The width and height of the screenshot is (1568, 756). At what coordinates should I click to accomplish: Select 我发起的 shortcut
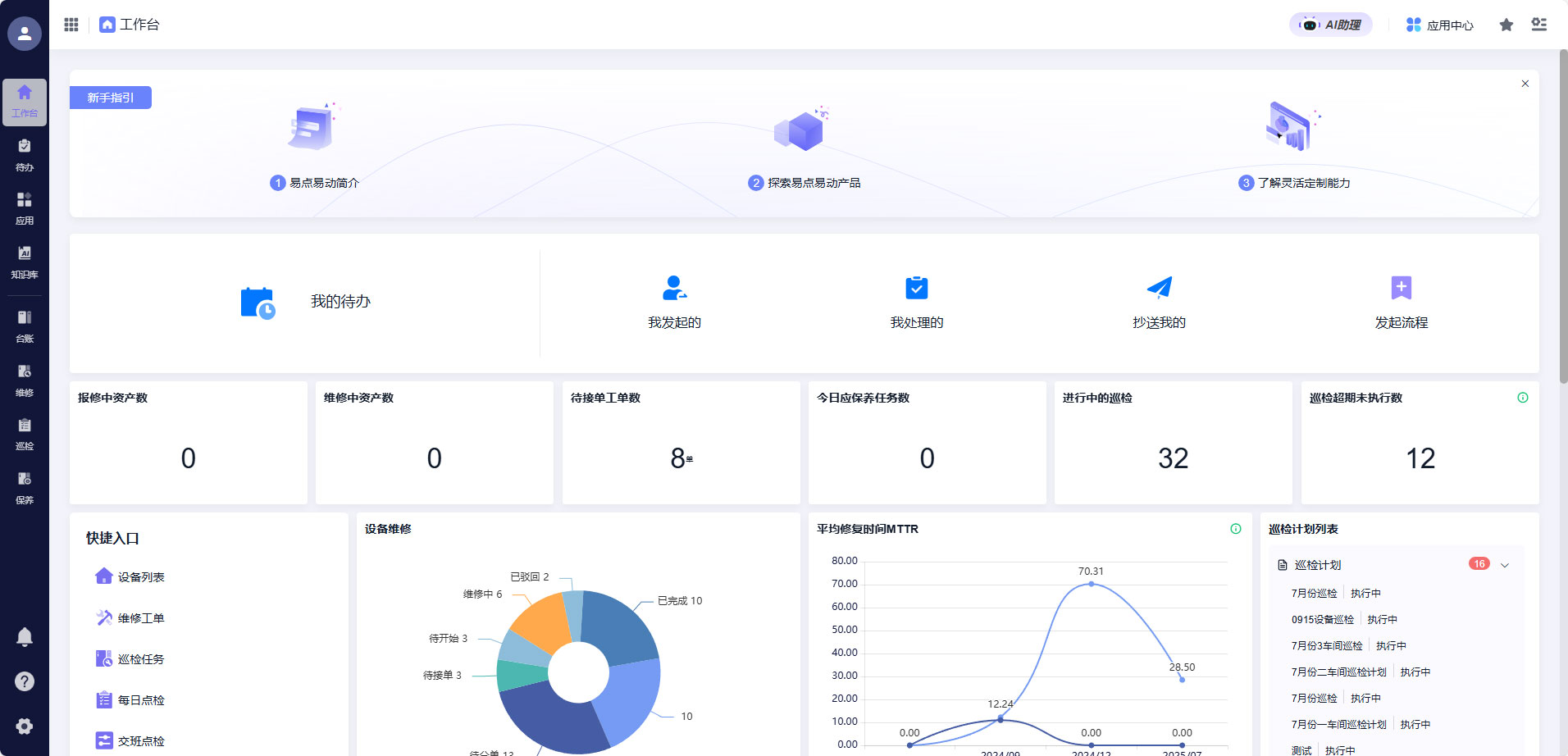pos(674,302)
